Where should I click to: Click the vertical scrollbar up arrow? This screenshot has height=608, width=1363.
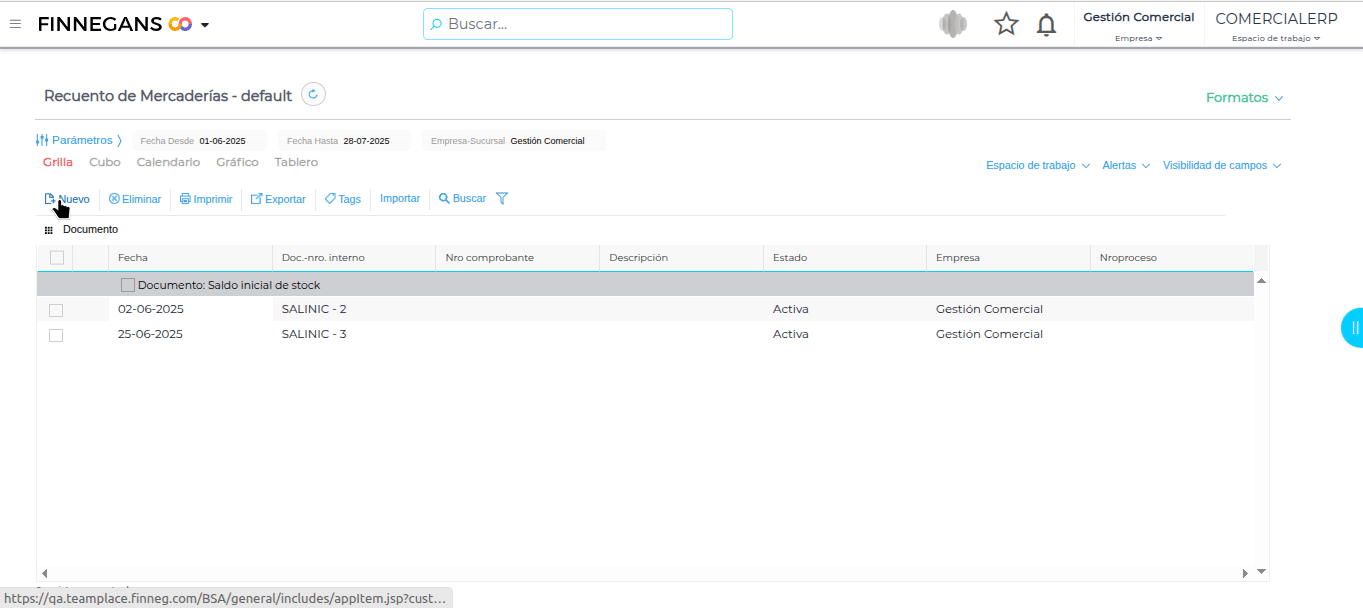coord(1261,282)
